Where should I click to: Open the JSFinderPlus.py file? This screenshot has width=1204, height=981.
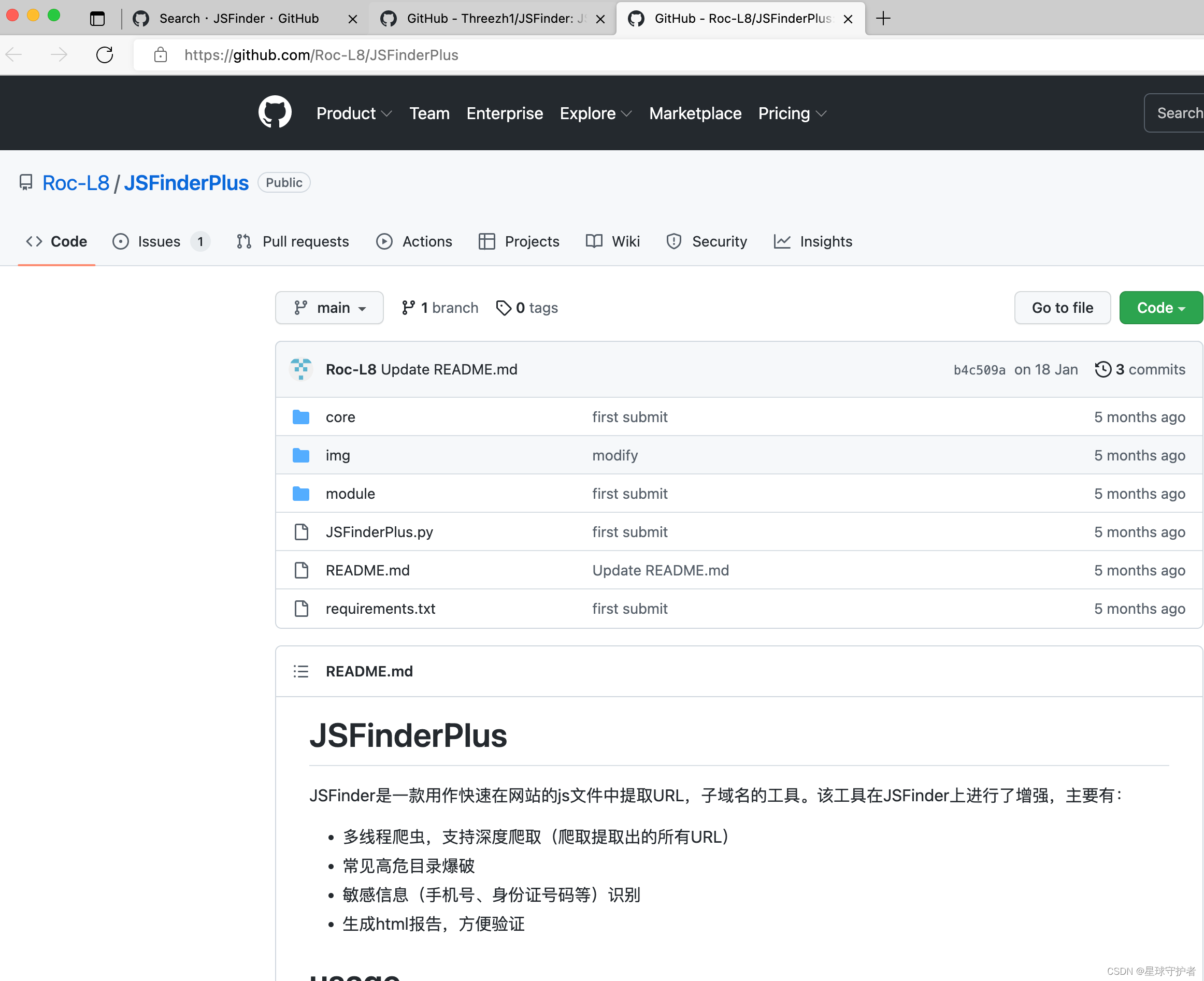click(x=379, y=532)
